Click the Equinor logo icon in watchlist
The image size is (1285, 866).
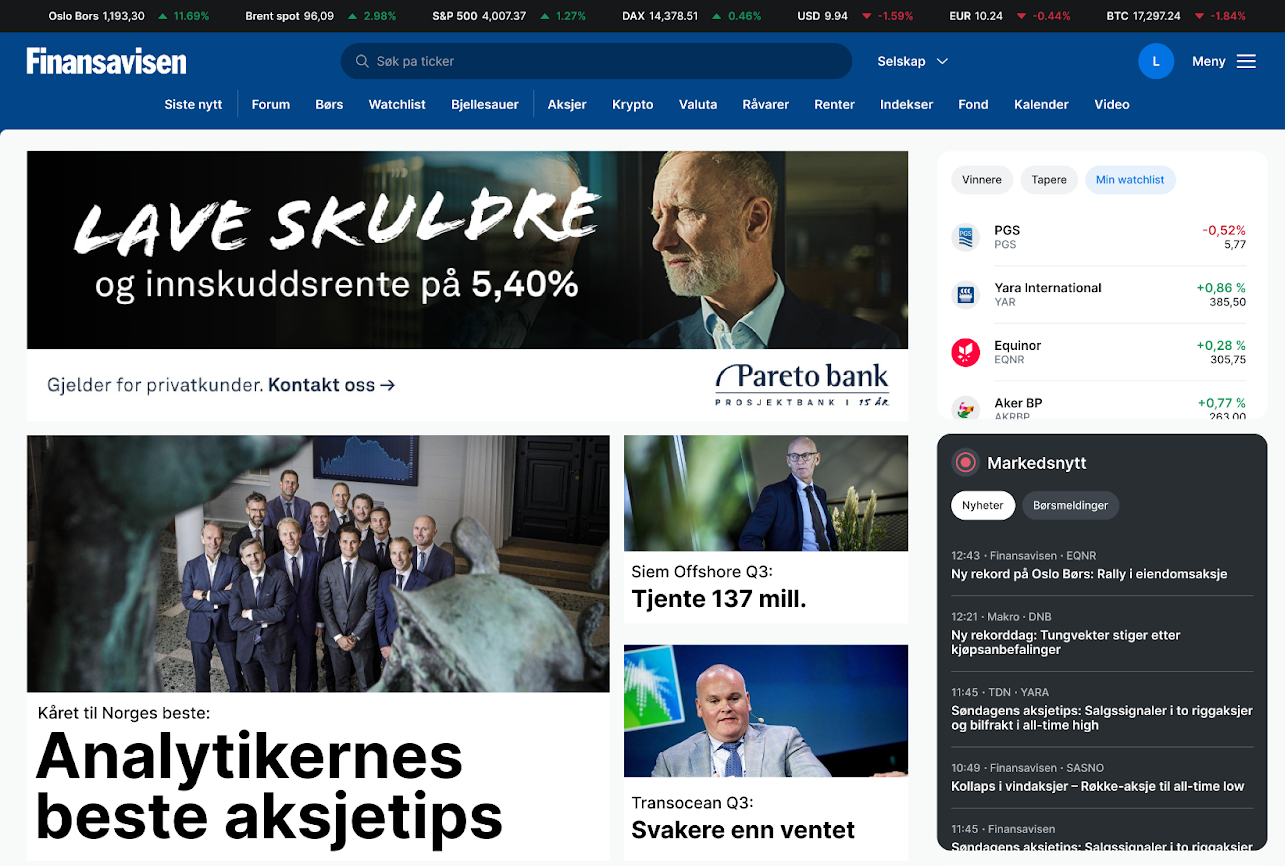(965, 352)
